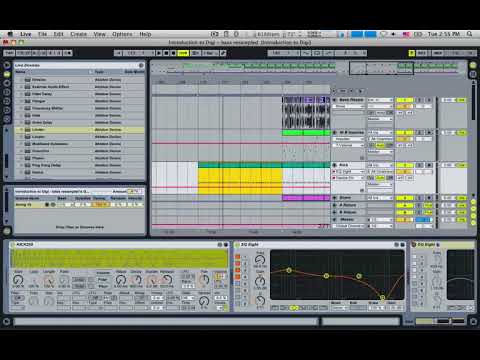480x360 pixels.
Task: Expand the Erosion device folder
Action: [x=22, y=80]
